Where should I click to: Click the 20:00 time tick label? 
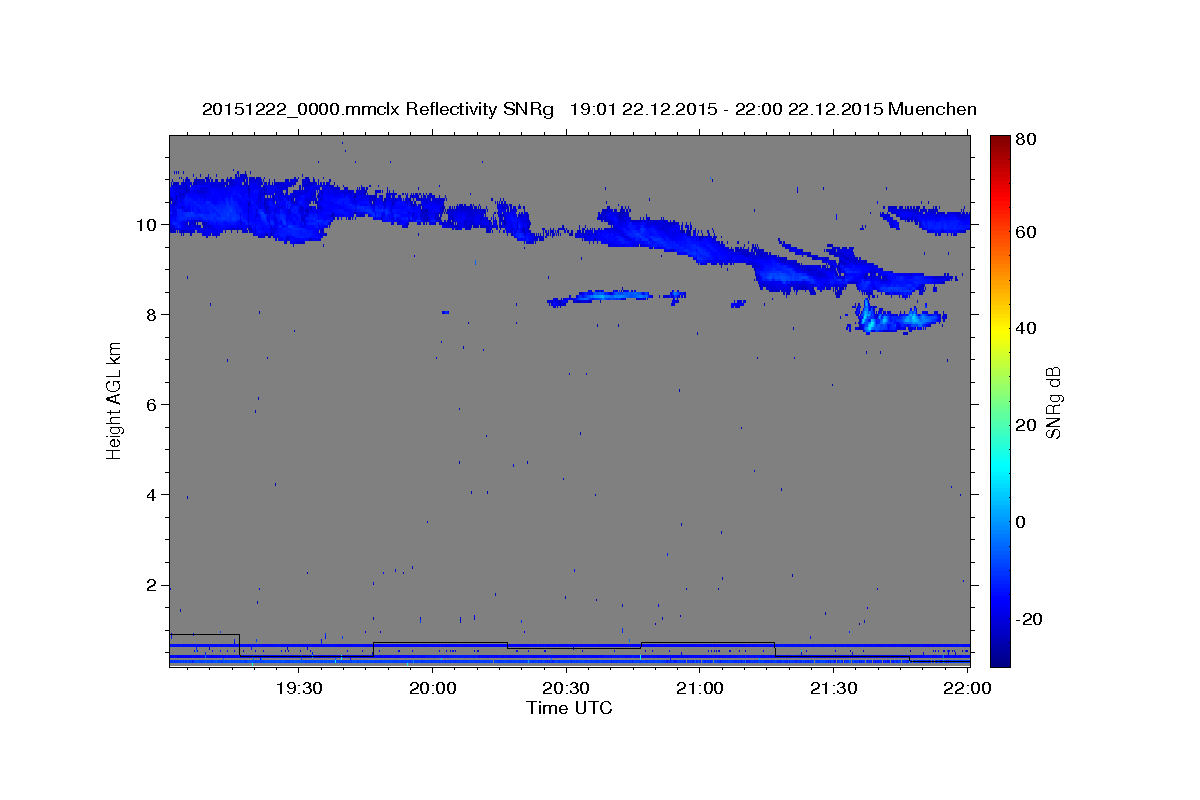click(x=432, y=688)
